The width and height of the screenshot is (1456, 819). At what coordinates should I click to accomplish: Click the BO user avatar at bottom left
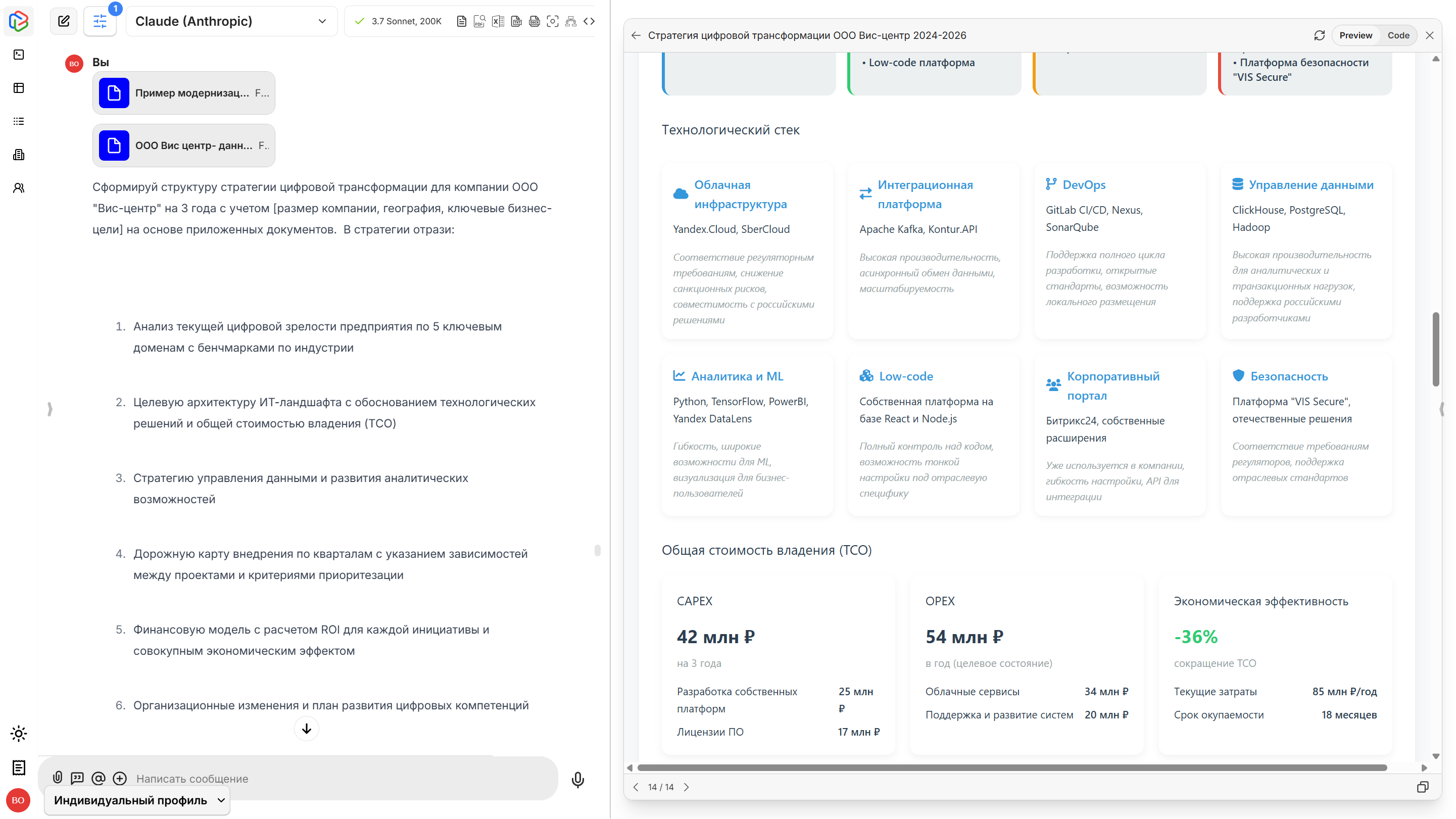(18, 800)
